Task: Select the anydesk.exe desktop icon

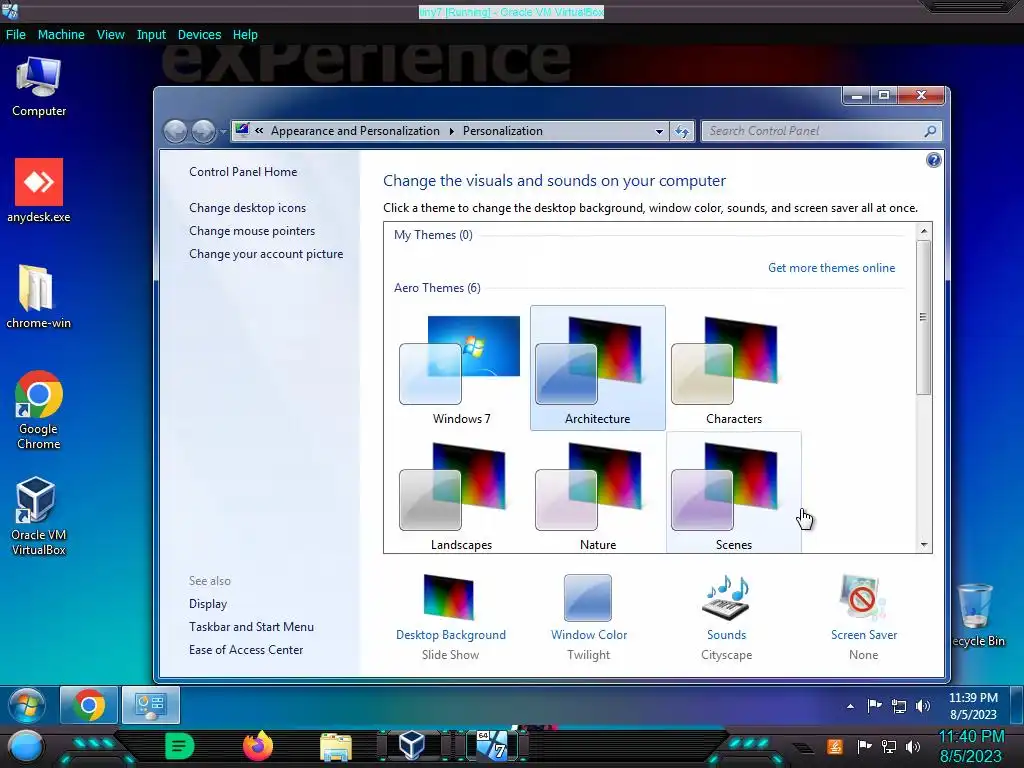Action: pyautogui.click(x=39, y=190)
